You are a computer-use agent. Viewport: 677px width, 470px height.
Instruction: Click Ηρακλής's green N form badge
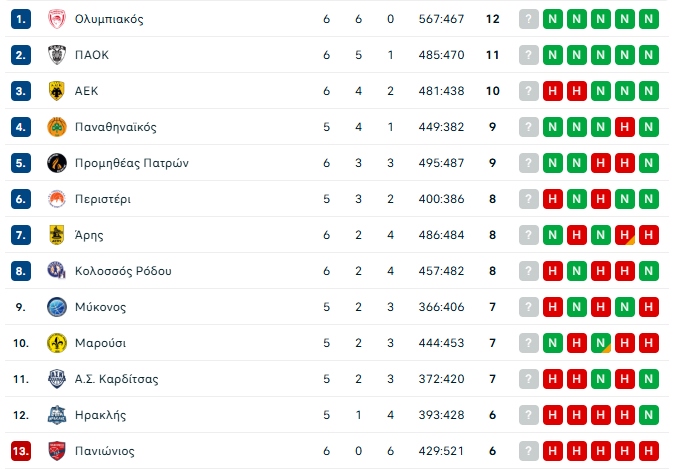[649, 415]
